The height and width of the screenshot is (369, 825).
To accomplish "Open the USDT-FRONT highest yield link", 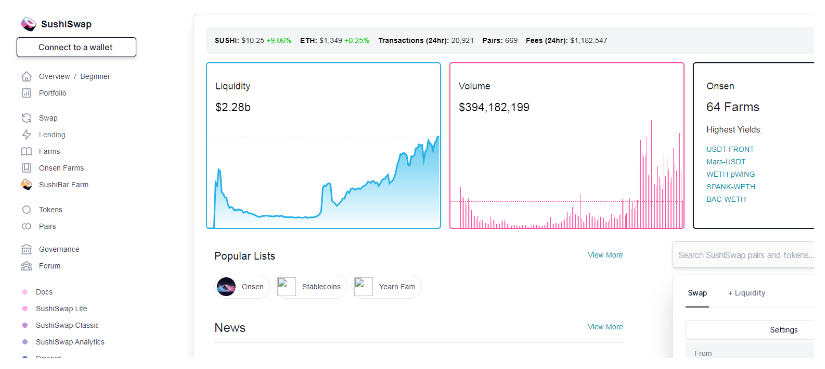I will click(730, 149).
